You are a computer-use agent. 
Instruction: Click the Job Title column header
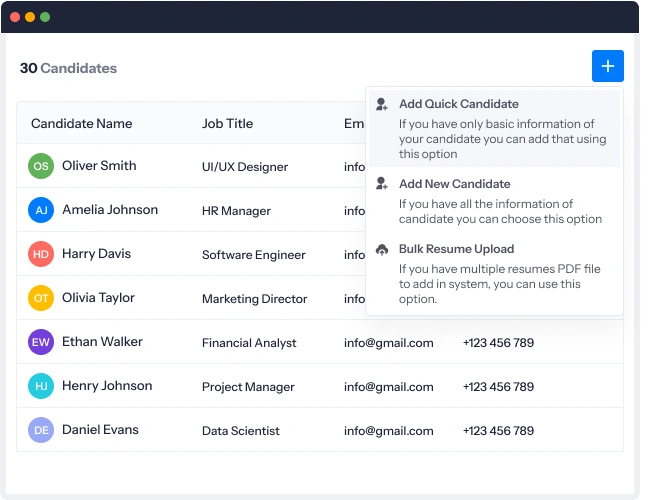click(x=227, y=123)
